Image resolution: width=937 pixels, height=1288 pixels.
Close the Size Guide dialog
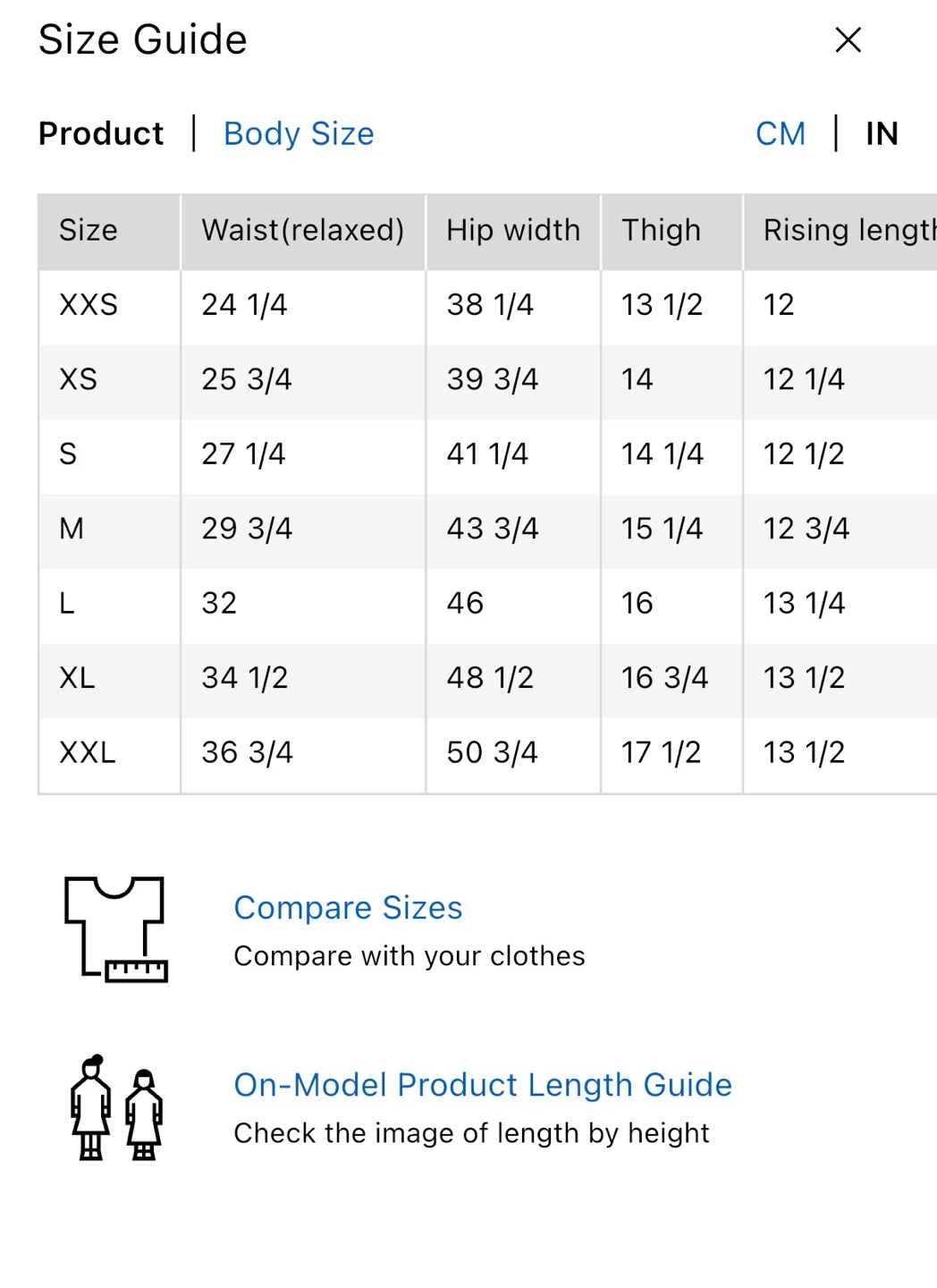848,39
